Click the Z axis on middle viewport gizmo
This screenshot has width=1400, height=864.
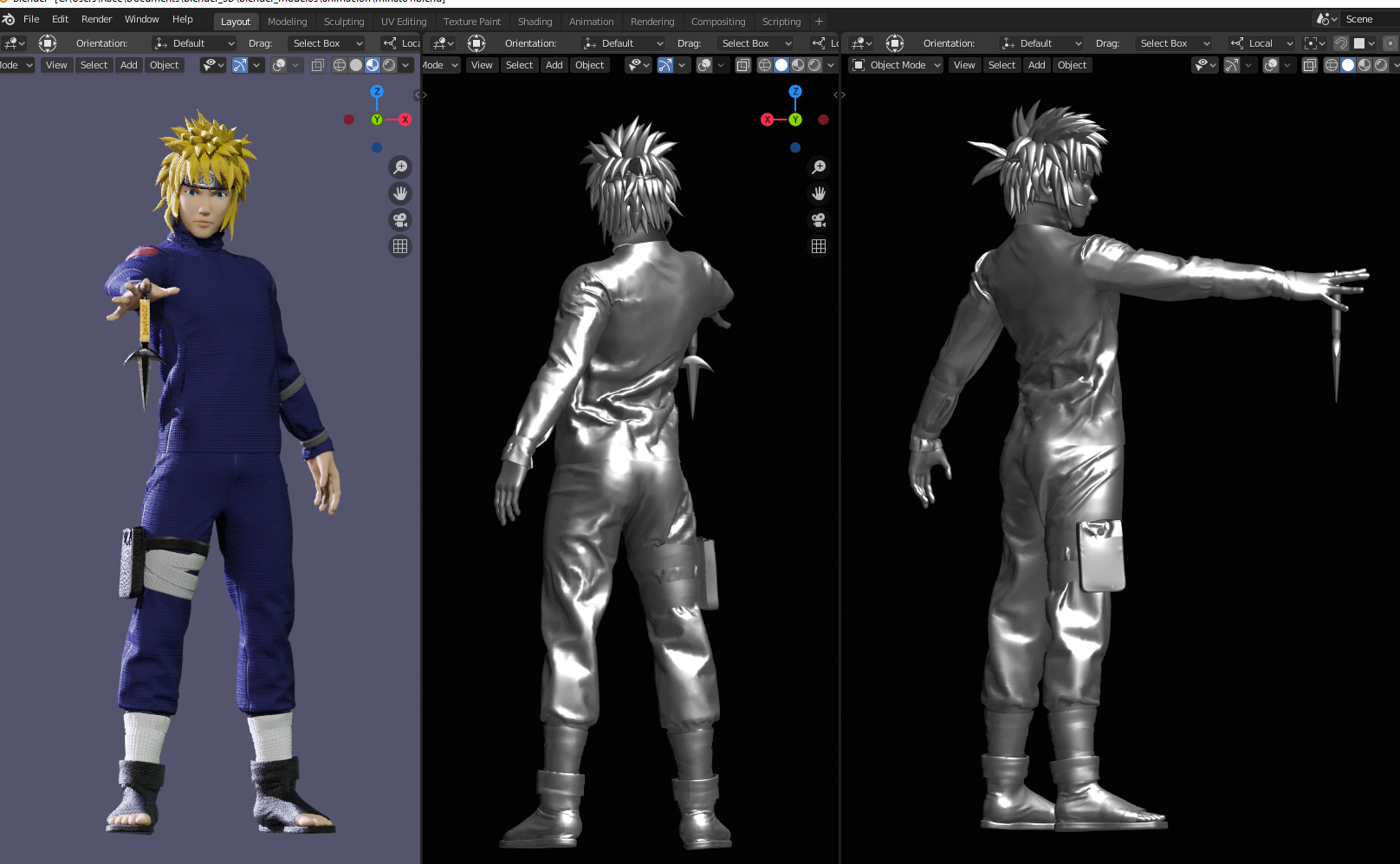[x=795, y=91]
